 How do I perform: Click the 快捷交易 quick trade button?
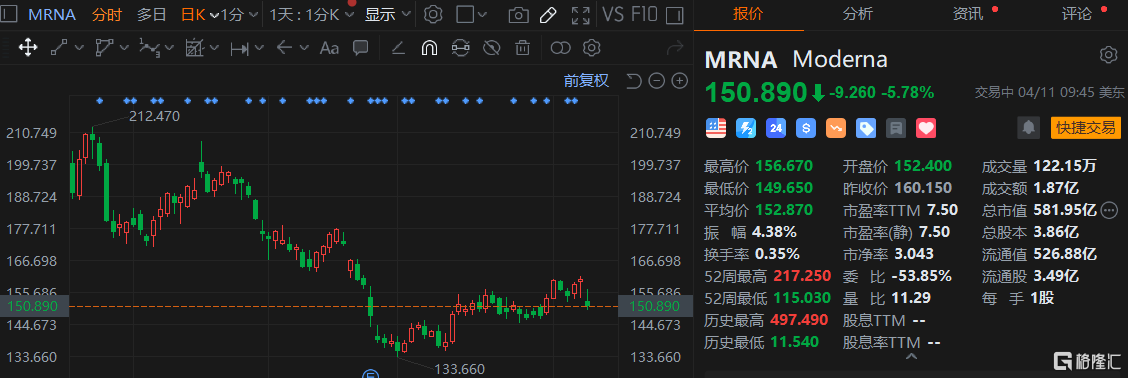point(1086,128)
